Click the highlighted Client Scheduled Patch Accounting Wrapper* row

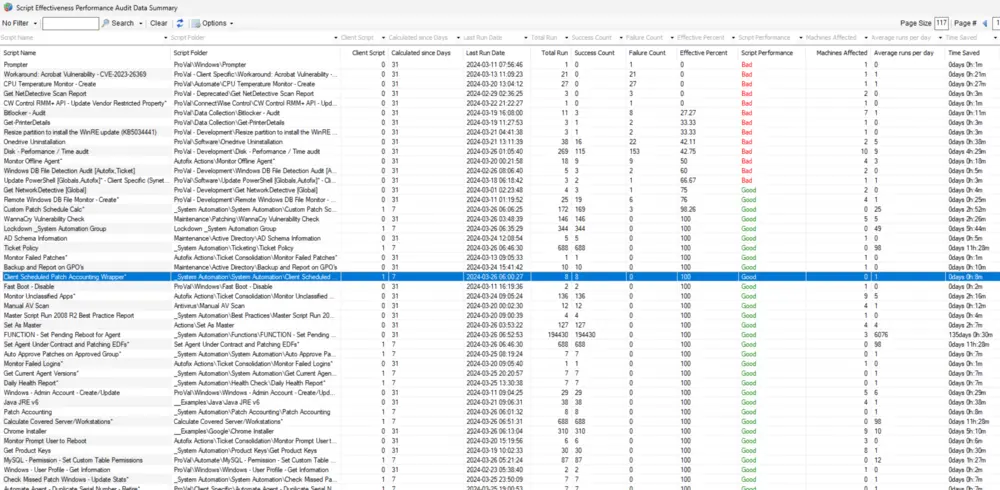coord(500,277)
